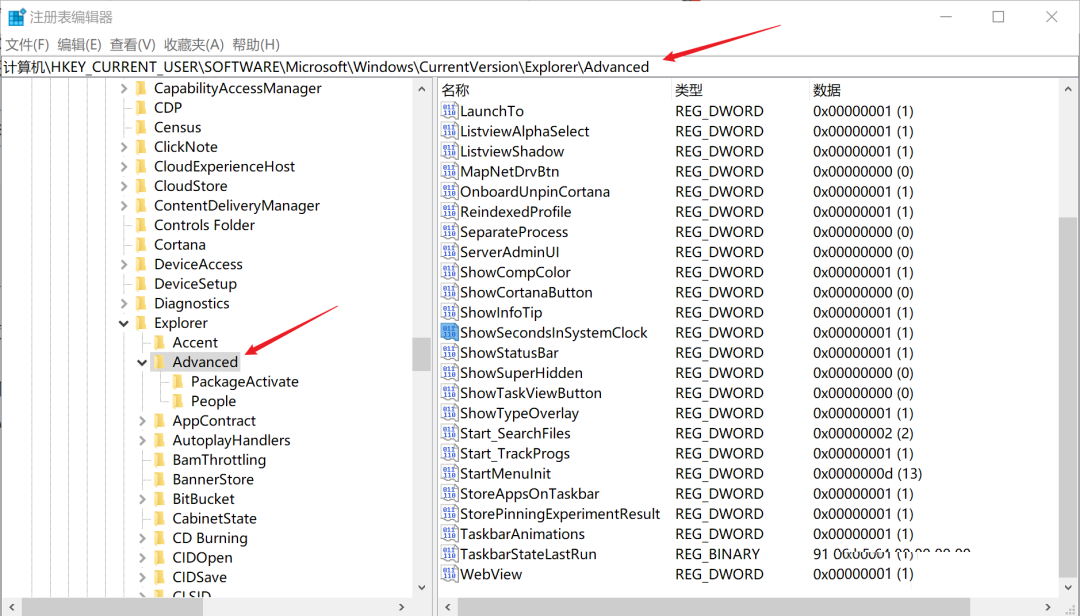The image size is (1080, 616).
Task: Expand the Diagnostics node
Action: (123, 303)
